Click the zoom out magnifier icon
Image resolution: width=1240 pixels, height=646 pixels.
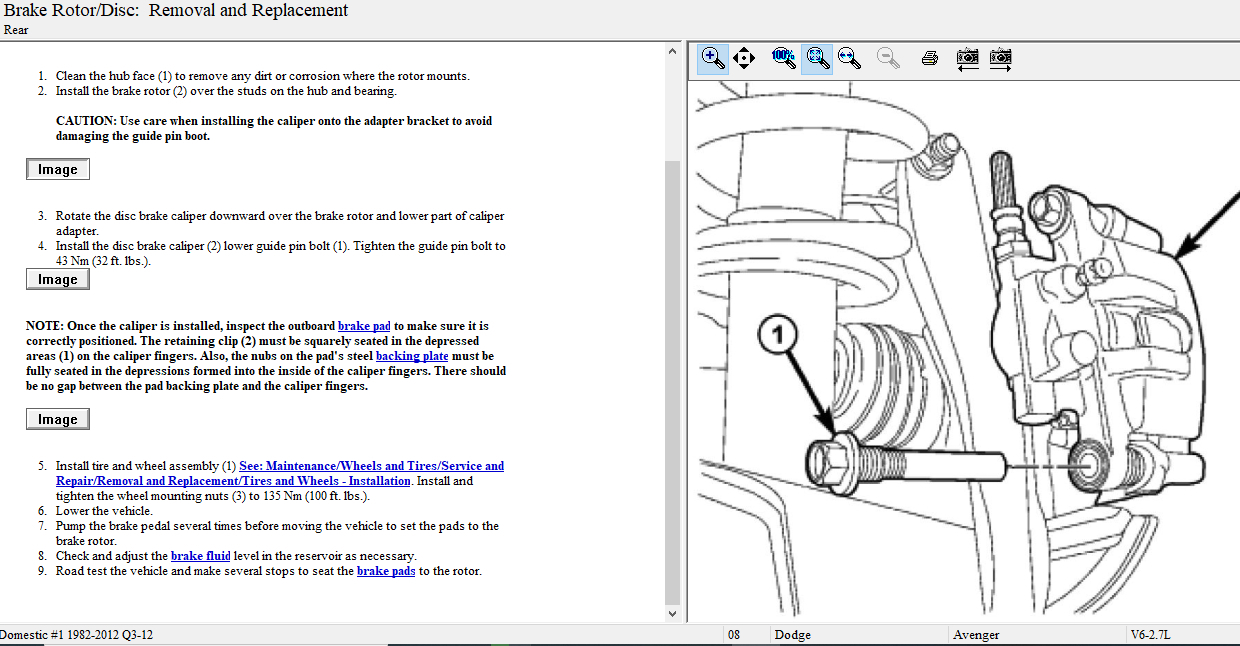887,58
